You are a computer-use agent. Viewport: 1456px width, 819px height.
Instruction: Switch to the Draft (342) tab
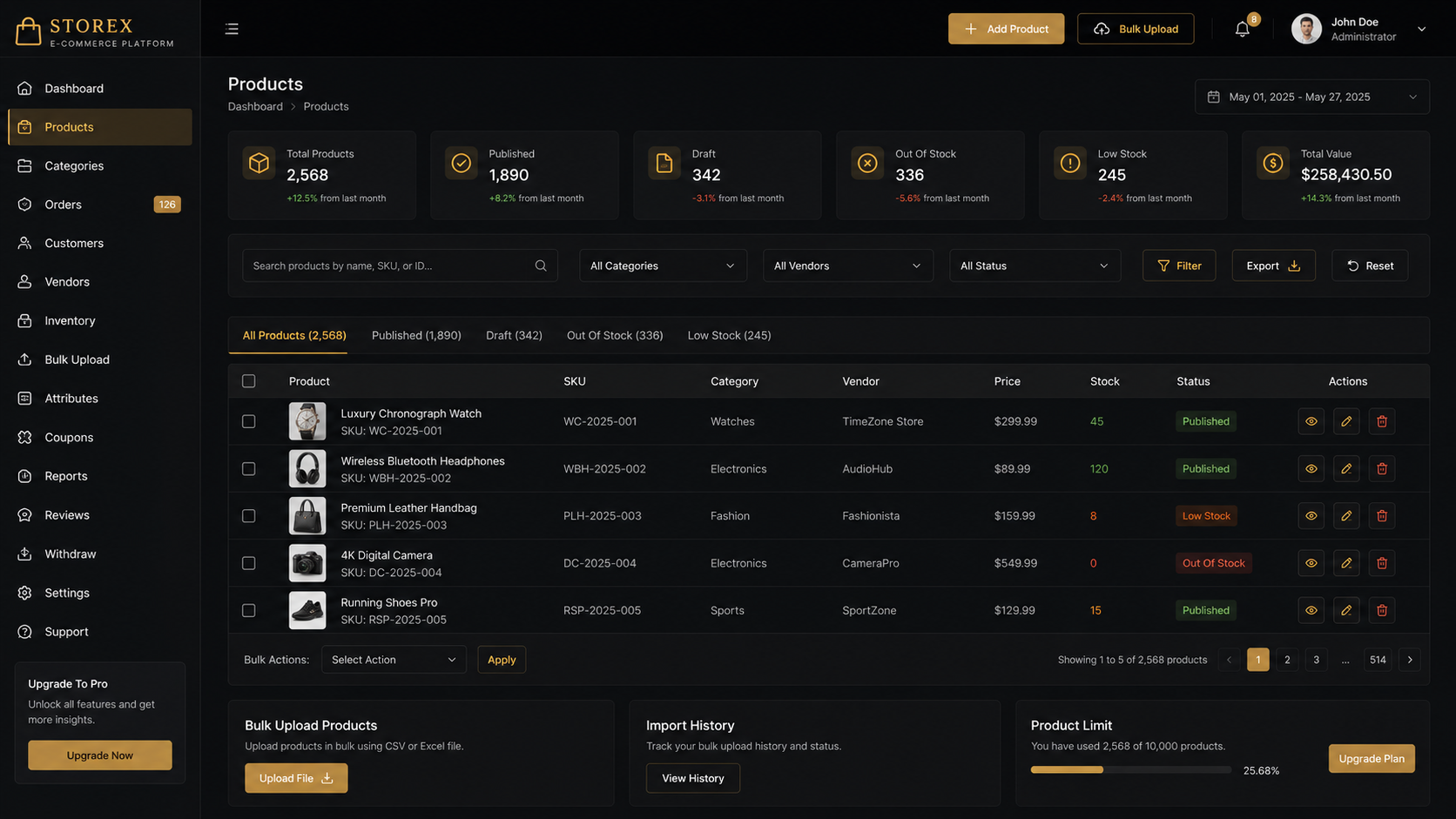514,335
